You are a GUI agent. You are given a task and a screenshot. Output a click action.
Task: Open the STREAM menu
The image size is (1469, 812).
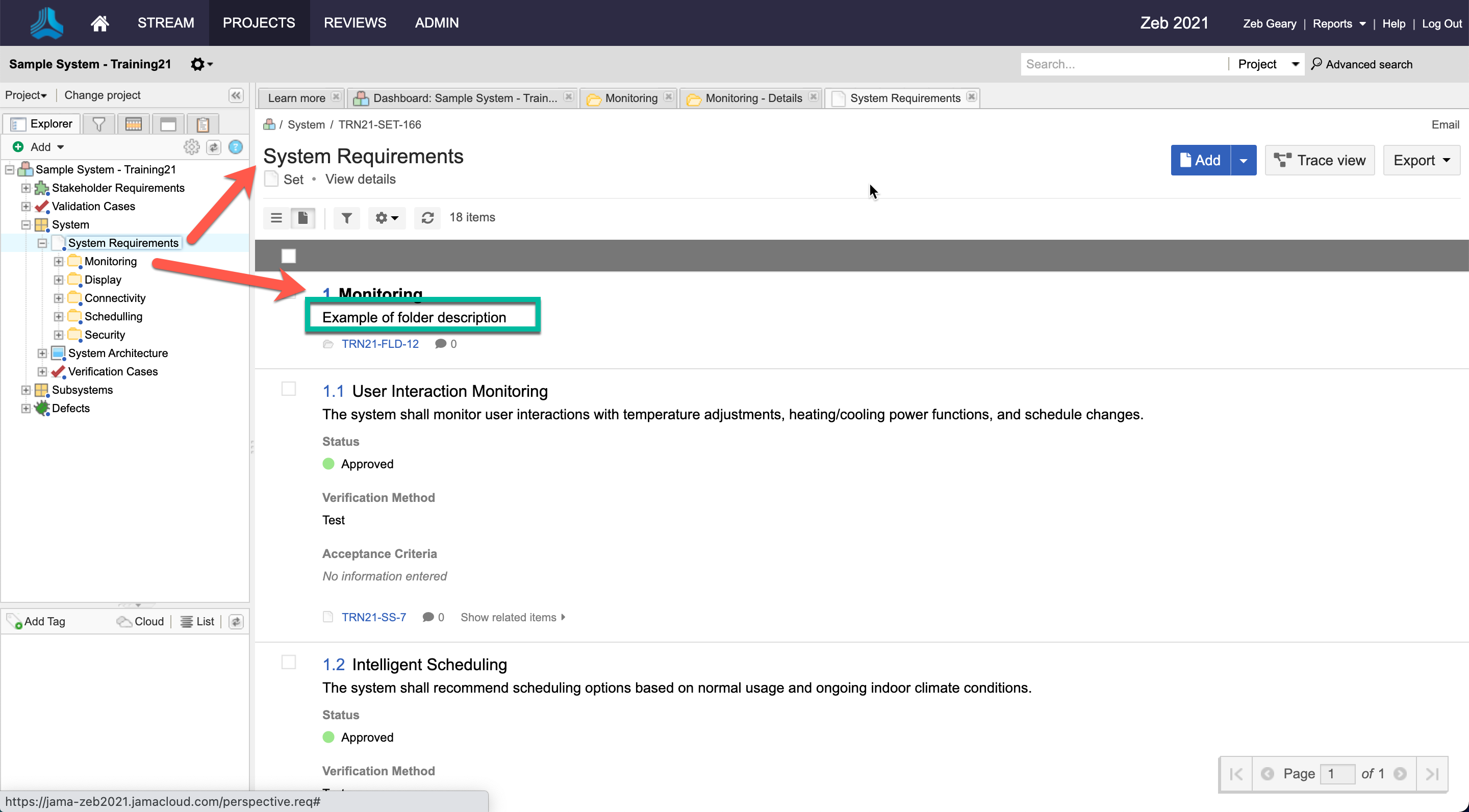coord(165,23)
